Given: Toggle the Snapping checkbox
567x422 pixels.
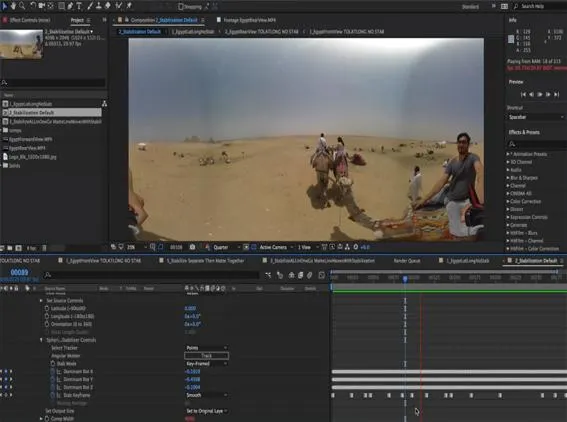Looking at the screenshot, I should pos(181,7).
